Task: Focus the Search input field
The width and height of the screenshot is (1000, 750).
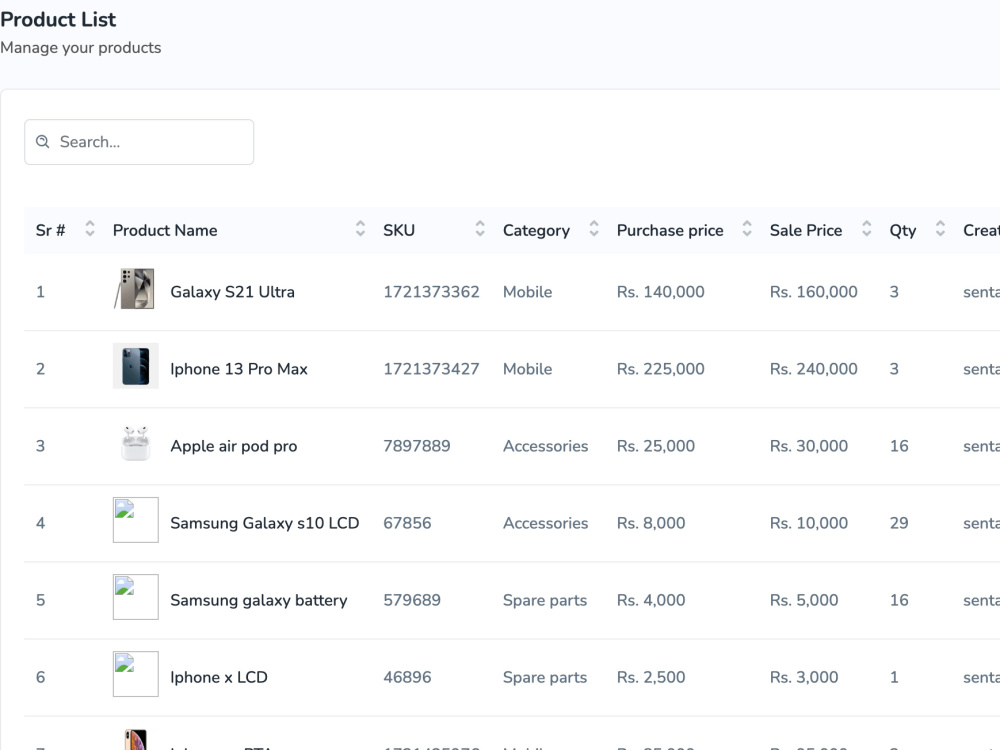Action: 139,142
